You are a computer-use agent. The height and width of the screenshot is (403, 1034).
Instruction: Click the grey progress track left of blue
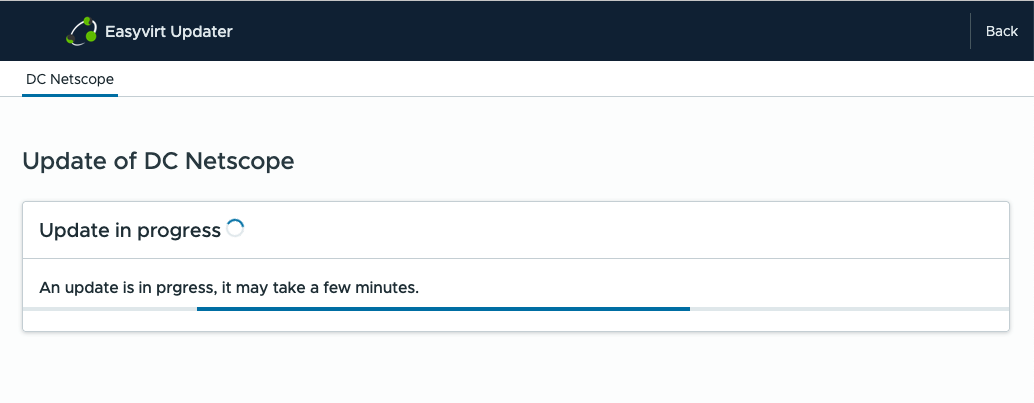click(x=110, y=309)
